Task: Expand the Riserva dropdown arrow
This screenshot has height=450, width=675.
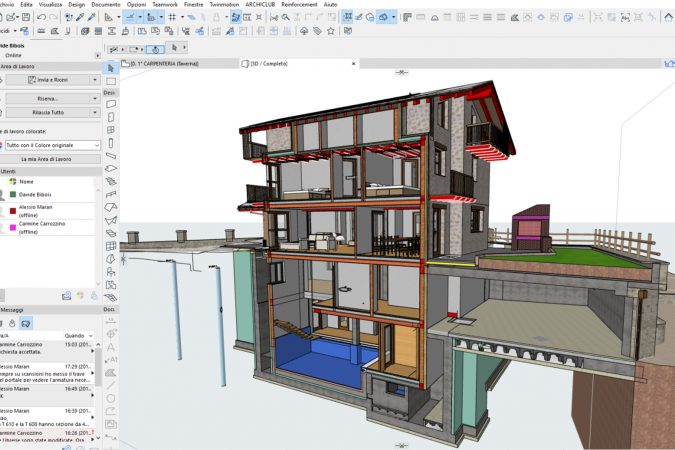Action: (x=97, y=98)
